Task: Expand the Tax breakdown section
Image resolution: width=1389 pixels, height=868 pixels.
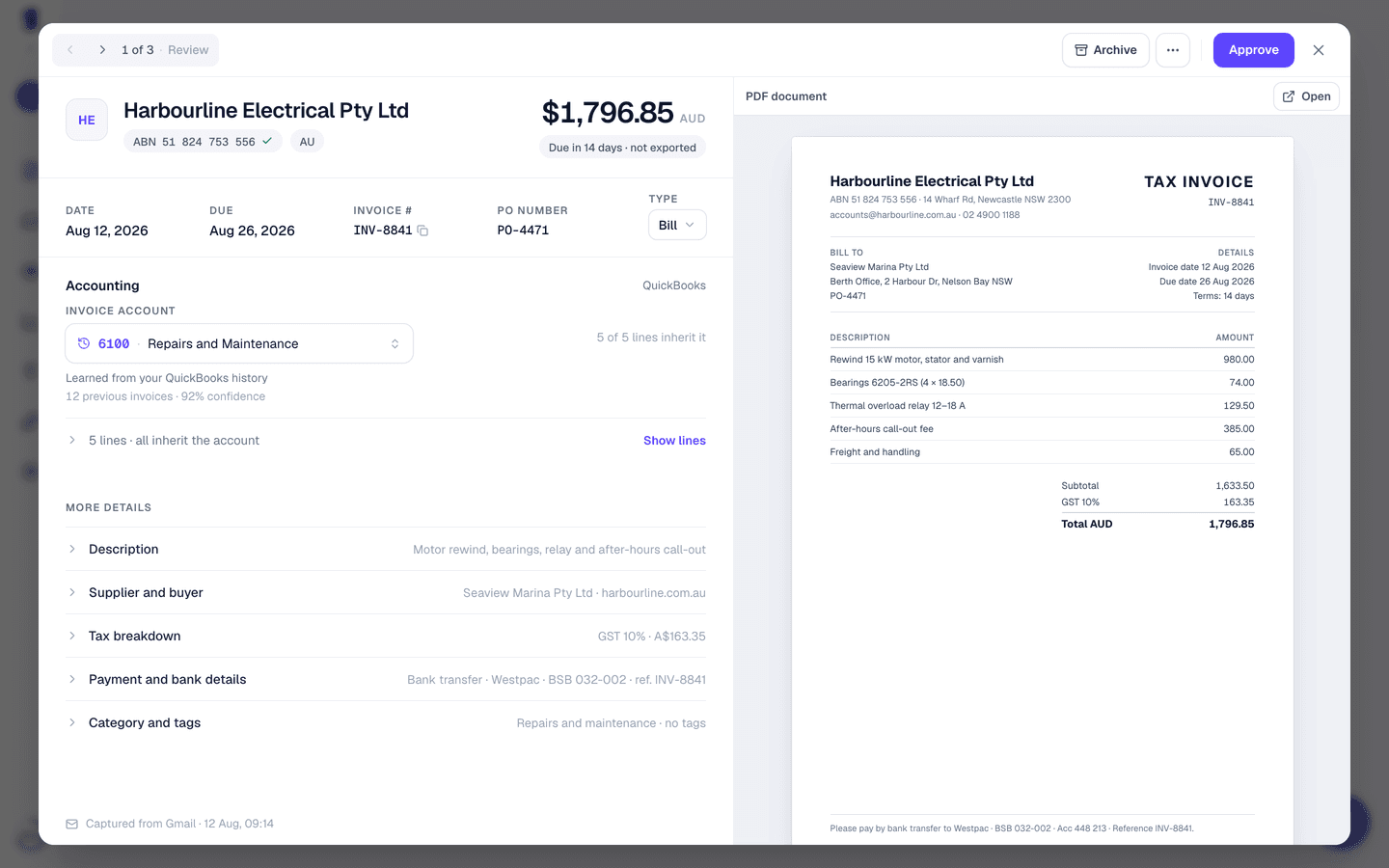Action: tap(386, 637)
